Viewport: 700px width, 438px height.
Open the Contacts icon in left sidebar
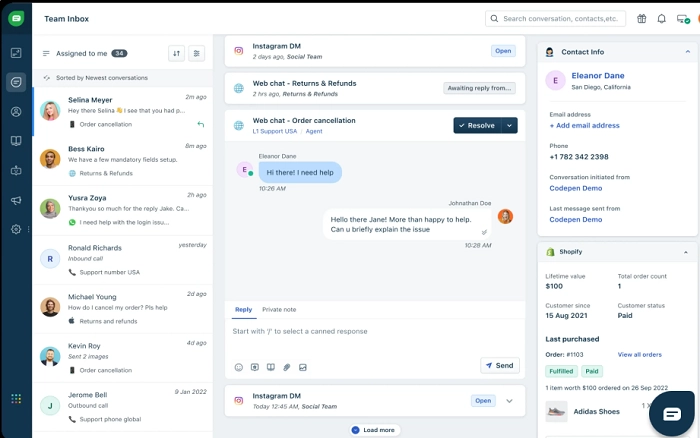click(16, 112)
